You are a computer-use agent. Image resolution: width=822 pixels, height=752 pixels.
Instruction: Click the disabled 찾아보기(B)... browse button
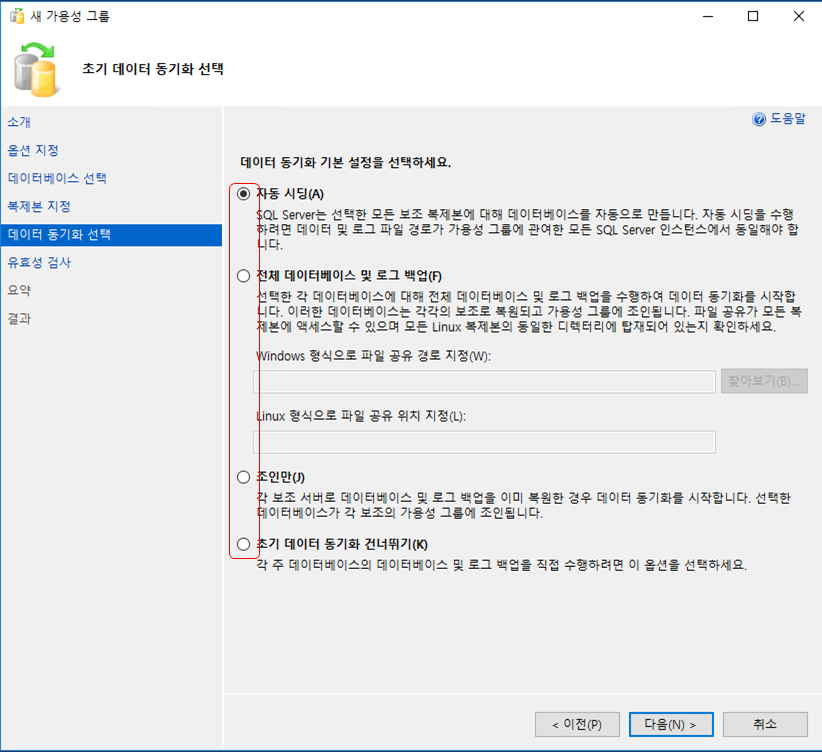tap(764, 381)
